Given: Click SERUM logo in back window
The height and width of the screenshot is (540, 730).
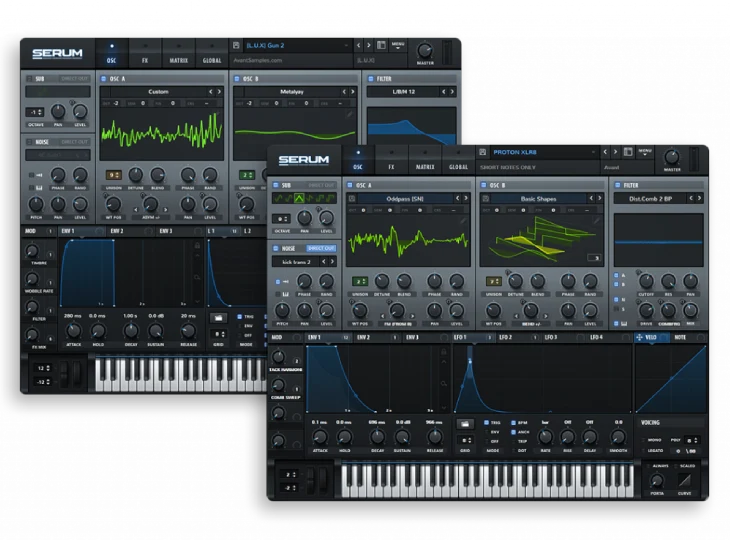Looking at the screenshot, I should (x=57, y=54).
